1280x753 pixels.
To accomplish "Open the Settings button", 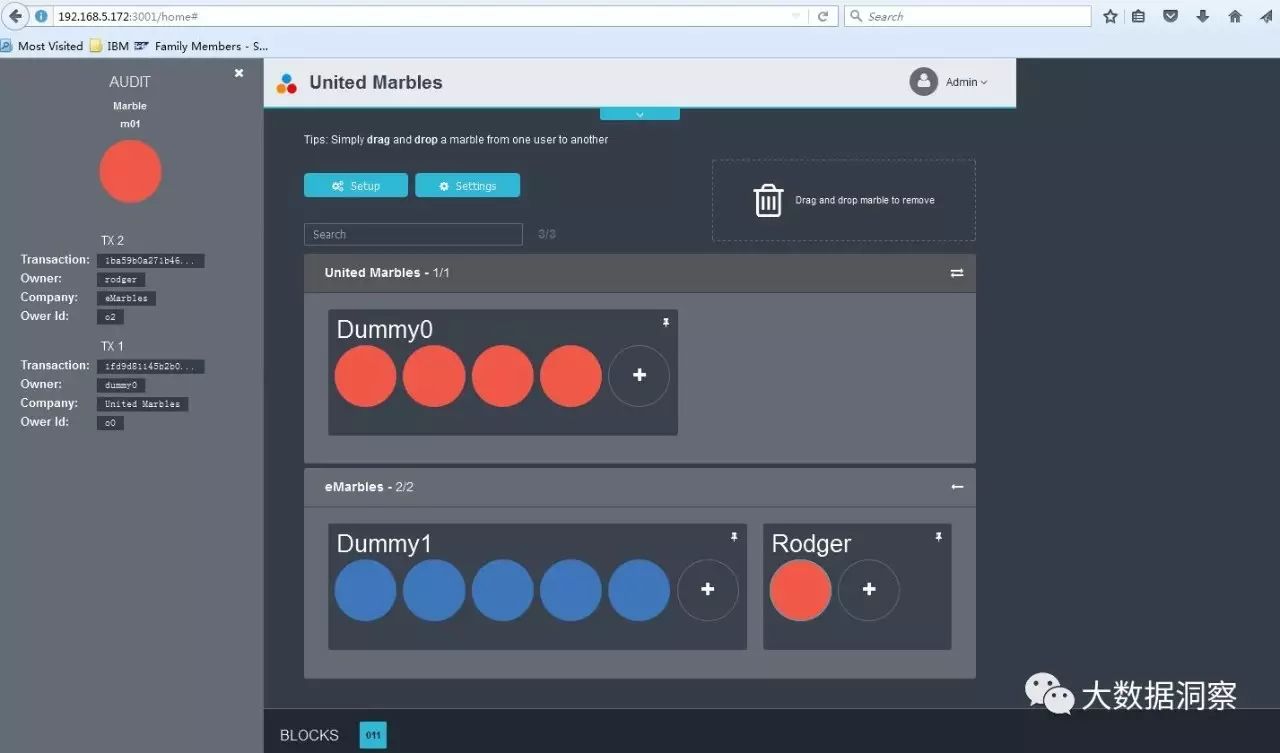I will point(467,185).
